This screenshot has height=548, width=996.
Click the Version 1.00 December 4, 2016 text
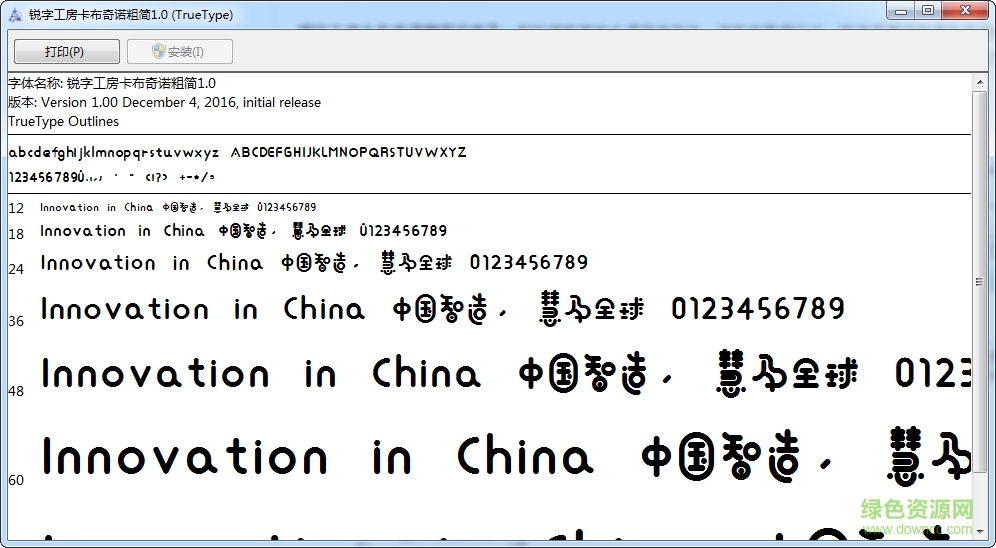(x=181, y=102)
